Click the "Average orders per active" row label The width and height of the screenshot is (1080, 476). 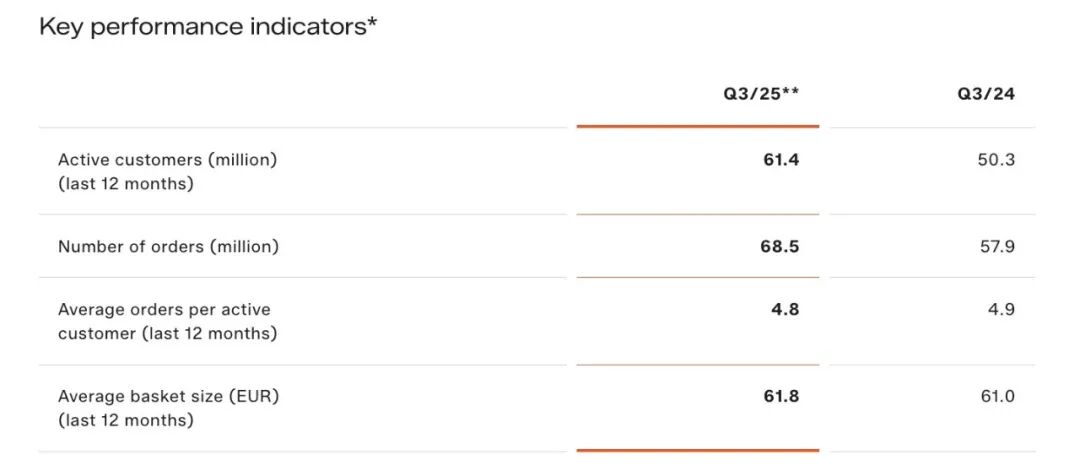click(x=164, y=309)
